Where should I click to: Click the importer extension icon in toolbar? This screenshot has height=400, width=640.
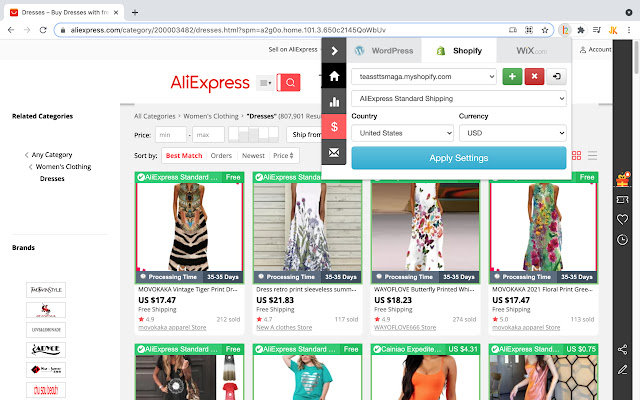point(565,30)
